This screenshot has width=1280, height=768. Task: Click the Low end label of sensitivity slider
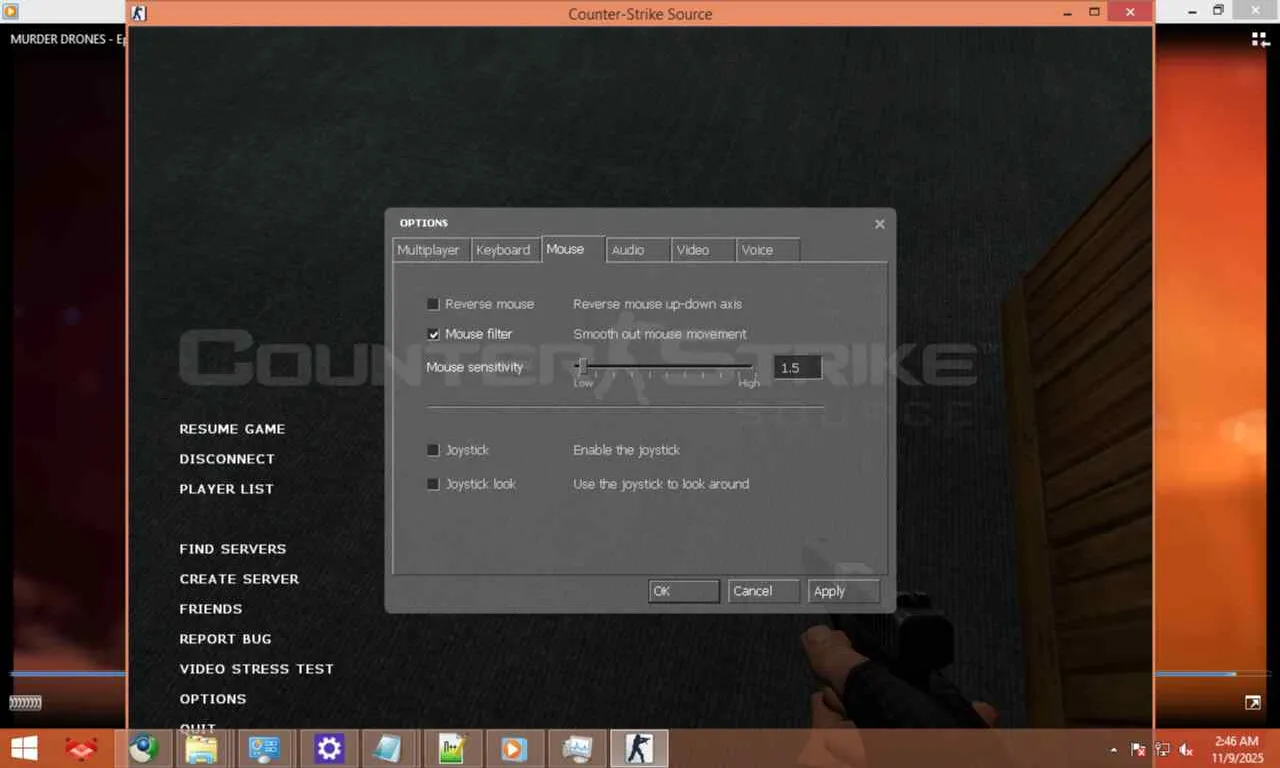click(x=583, y=384)
